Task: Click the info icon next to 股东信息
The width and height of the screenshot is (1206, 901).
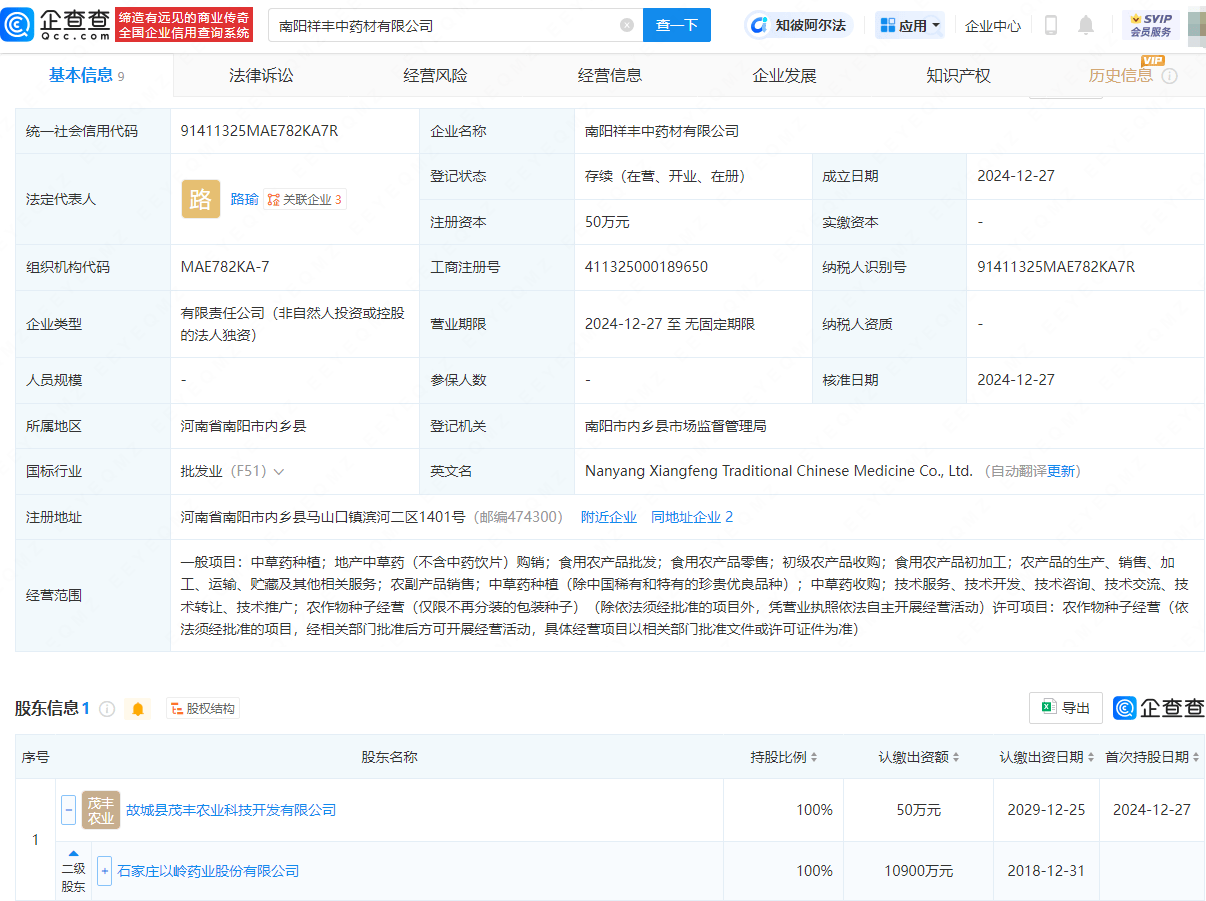Action: click(107, 708)
